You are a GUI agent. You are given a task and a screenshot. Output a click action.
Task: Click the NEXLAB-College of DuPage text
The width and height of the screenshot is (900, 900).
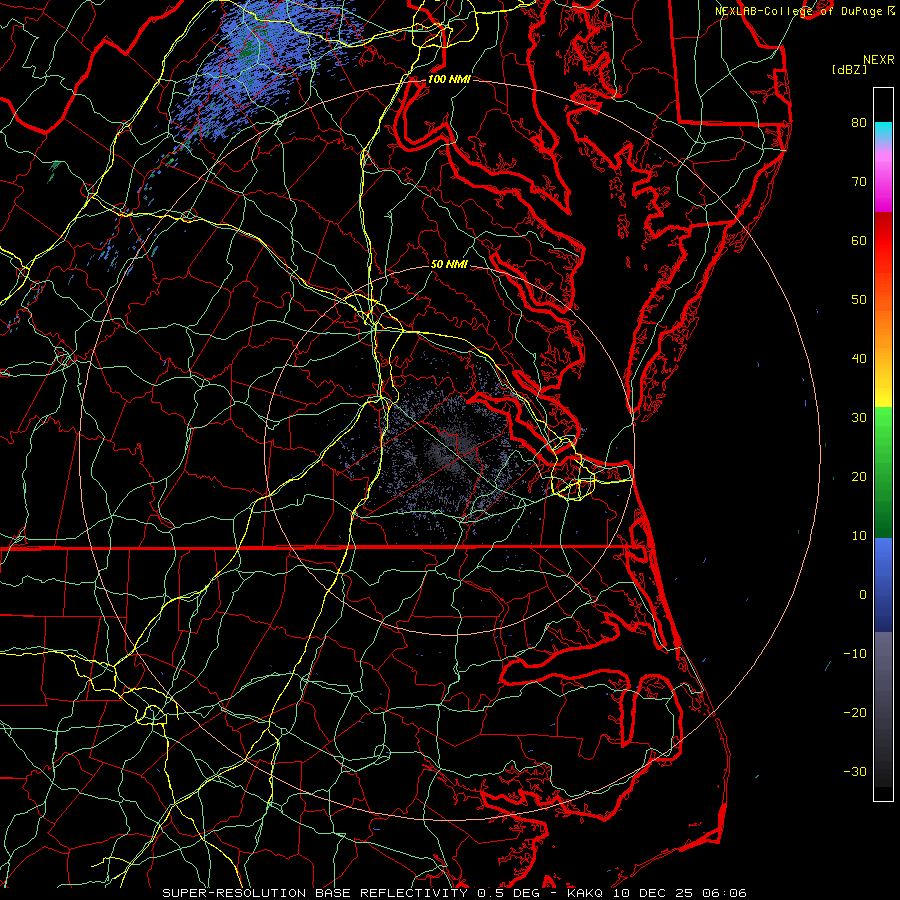click(799, 11)
